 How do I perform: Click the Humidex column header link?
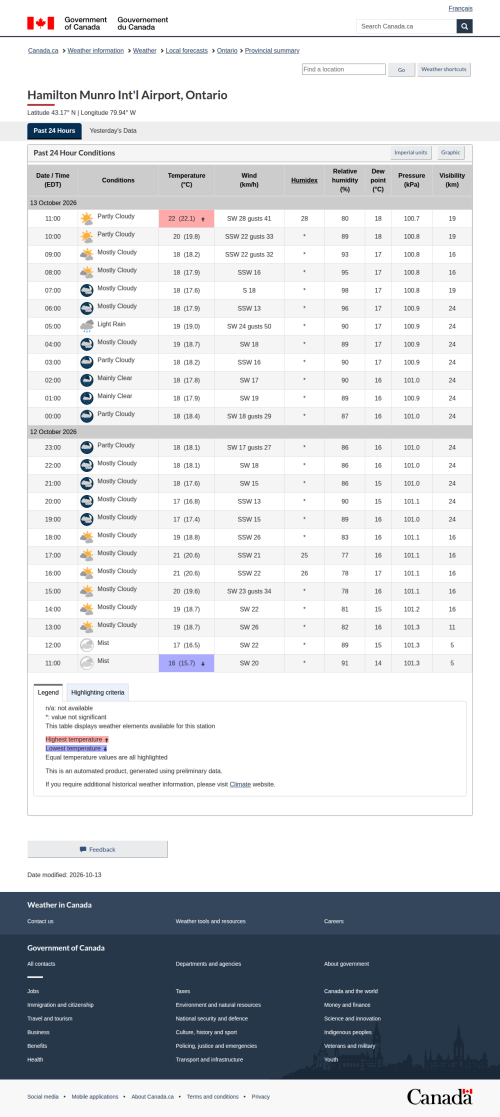click(304, 180)
